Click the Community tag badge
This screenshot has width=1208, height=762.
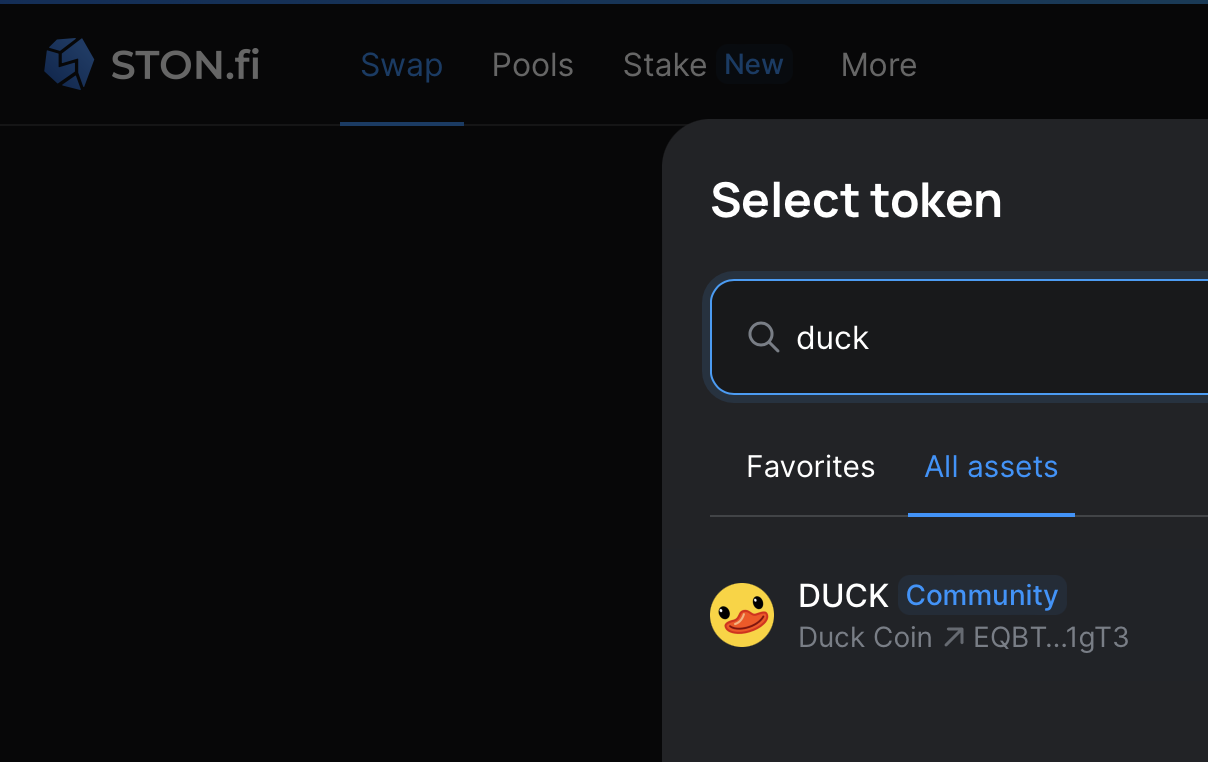point(981,596)
